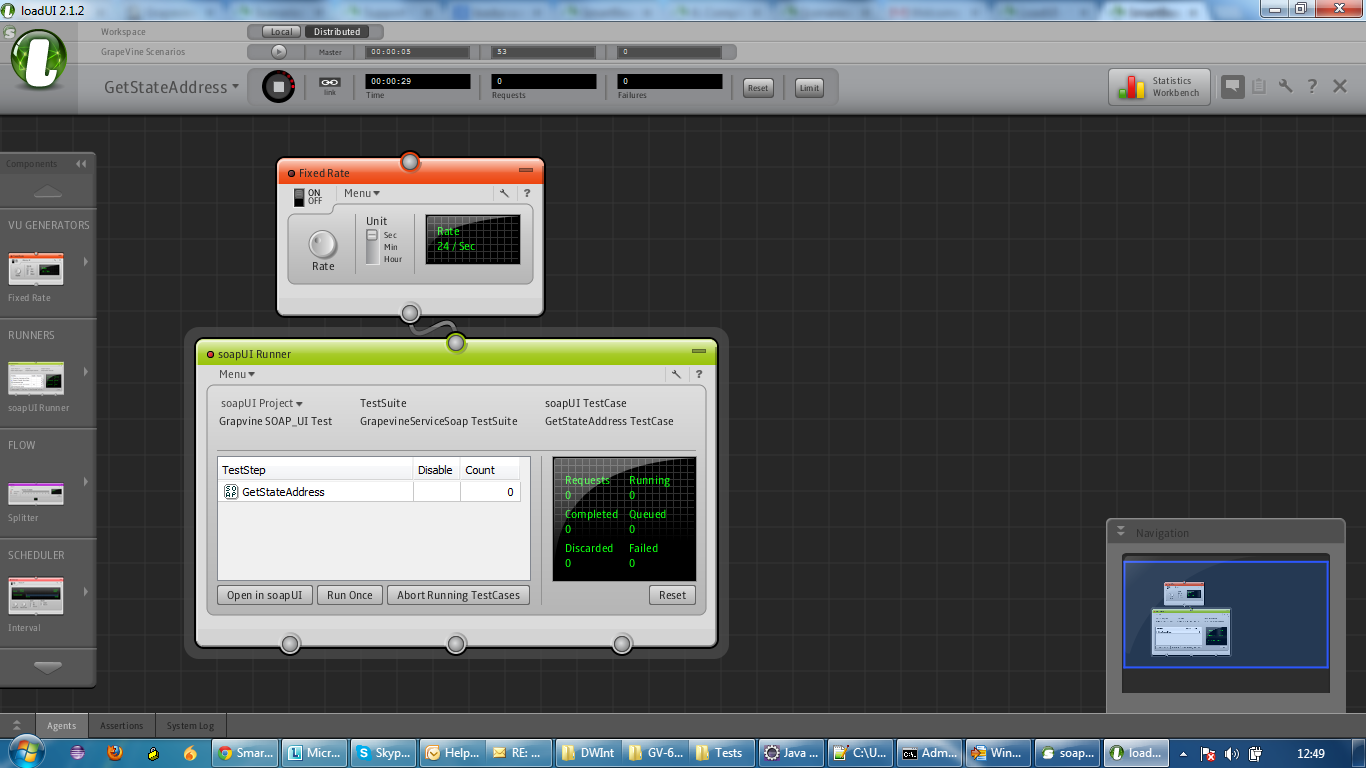
Task: Click the wrench icon in the top-right toolbar
Action: tap(1286, 87)
